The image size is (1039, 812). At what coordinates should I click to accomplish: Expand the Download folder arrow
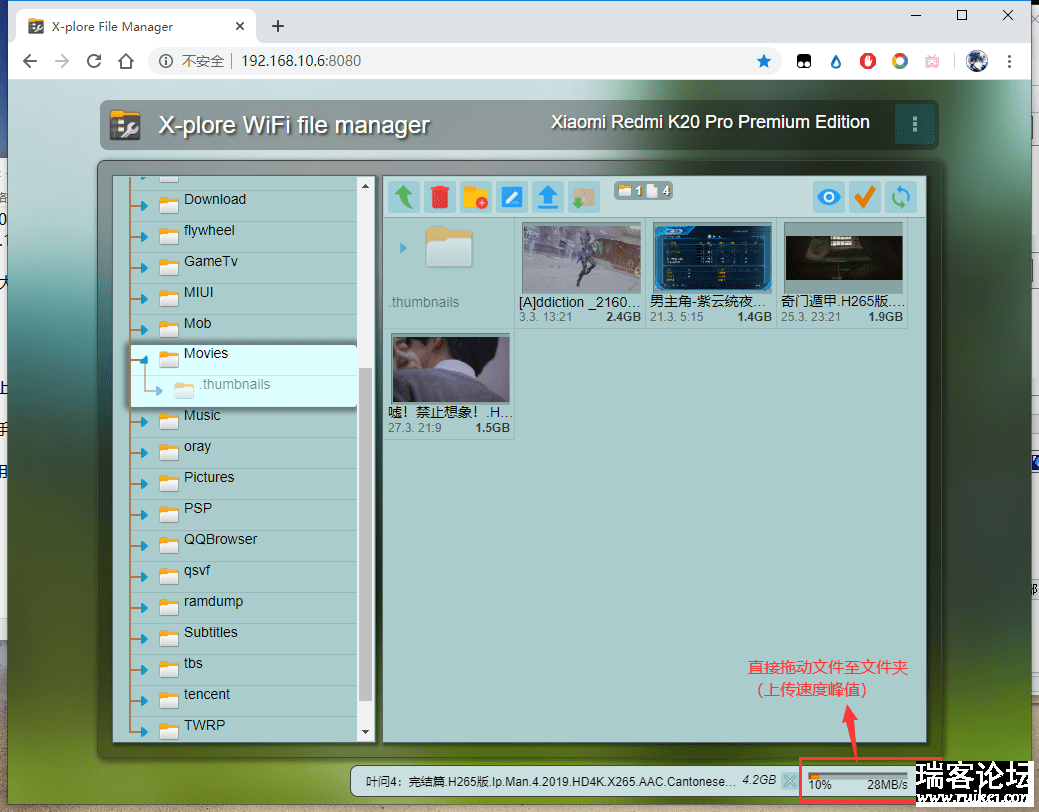coord(143,206)
